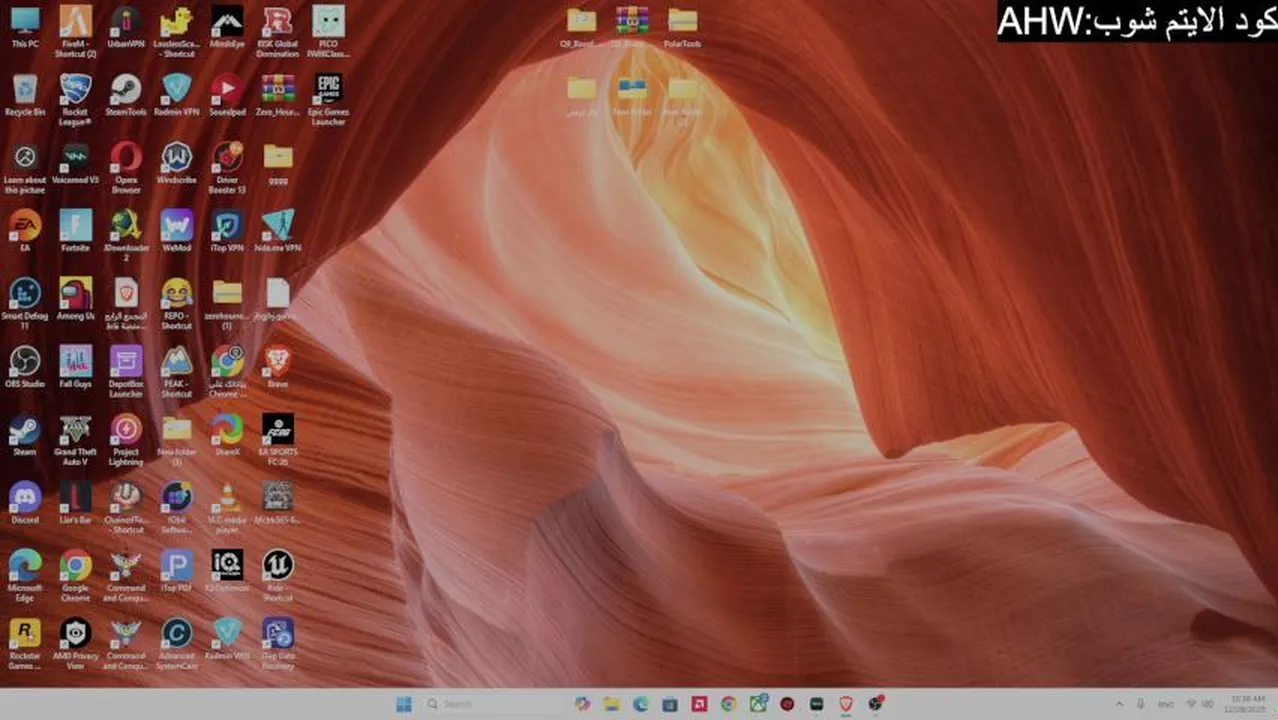
Task: Open the MiniblEye desktop shortcut
Action: 227,27
